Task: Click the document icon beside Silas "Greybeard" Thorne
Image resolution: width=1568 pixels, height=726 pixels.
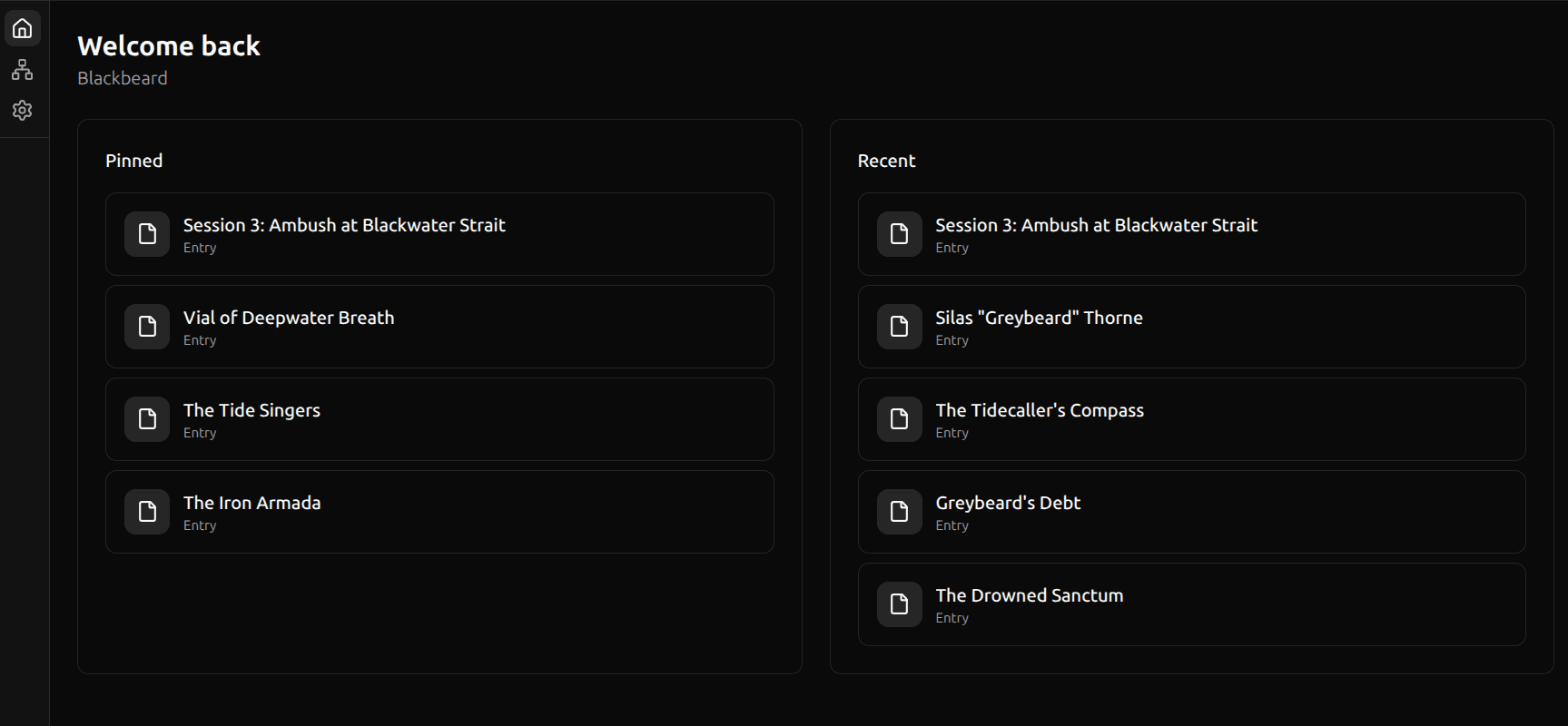Action: pos(898,327)
